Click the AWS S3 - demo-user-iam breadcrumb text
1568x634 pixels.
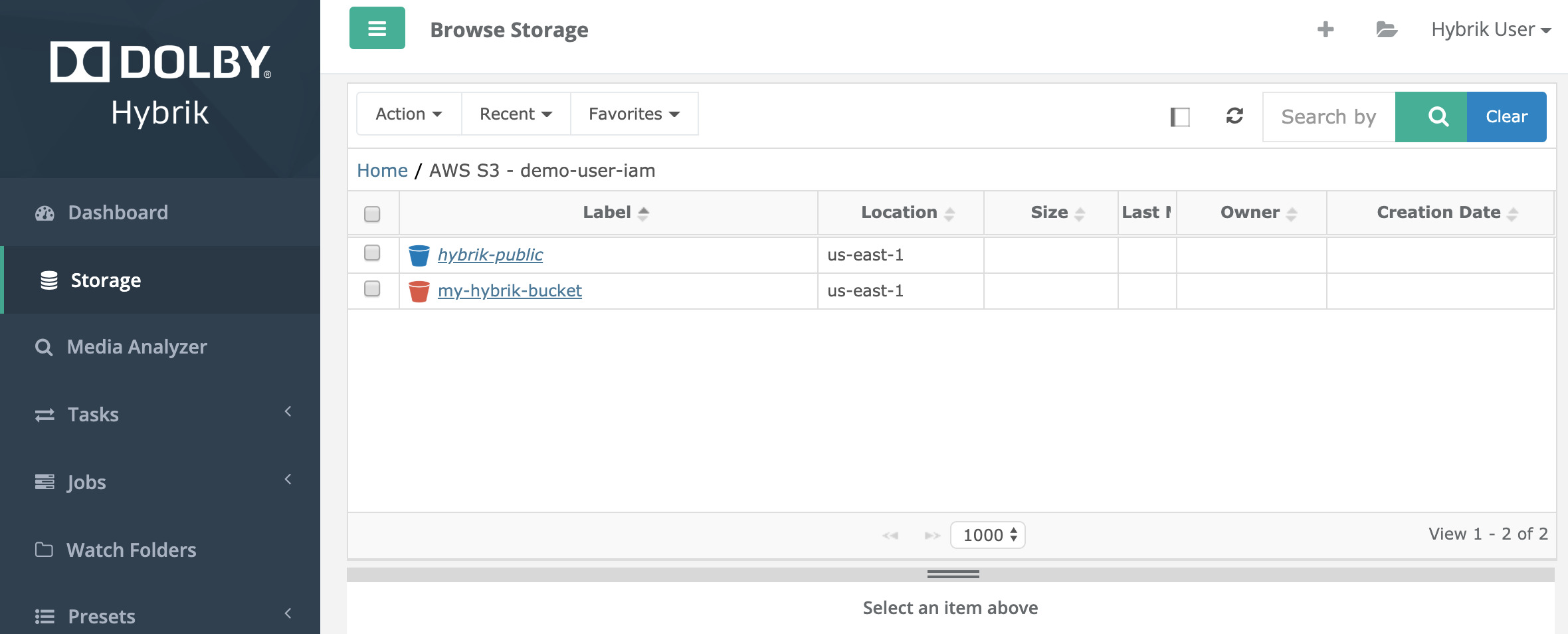coord(542,171)
